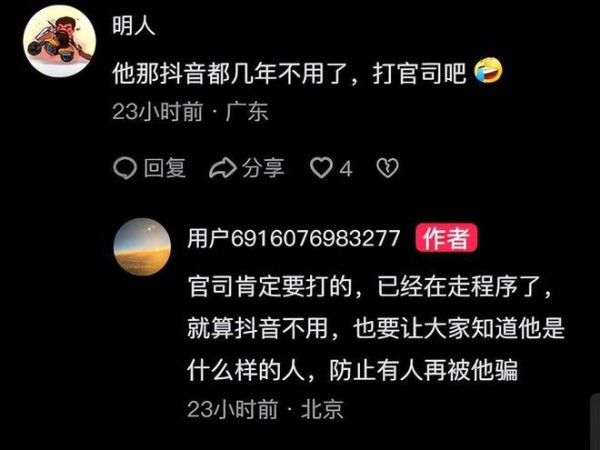Select the author's reply starting with 官司肯定要打的
The width and height of the screenshot is (600, 450).
click(x=376, y=328)
